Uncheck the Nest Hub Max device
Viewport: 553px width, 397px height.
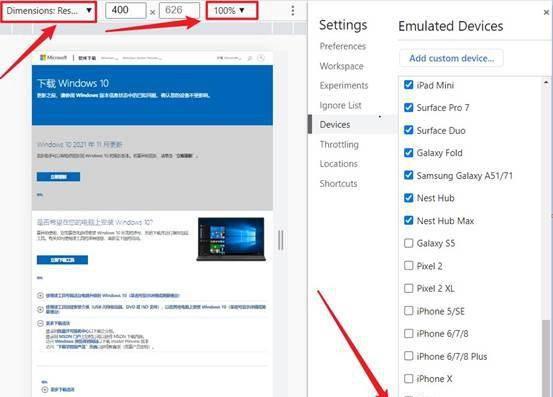pyautogui.click(x=408, y=220)
